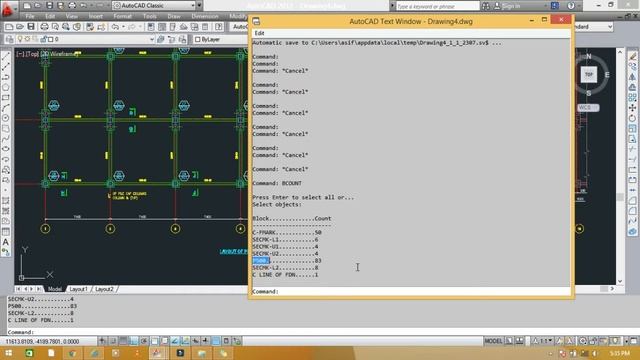Click Plot printer icon on Standard toolbar
640x360 pixels.
tap(44, 27)
